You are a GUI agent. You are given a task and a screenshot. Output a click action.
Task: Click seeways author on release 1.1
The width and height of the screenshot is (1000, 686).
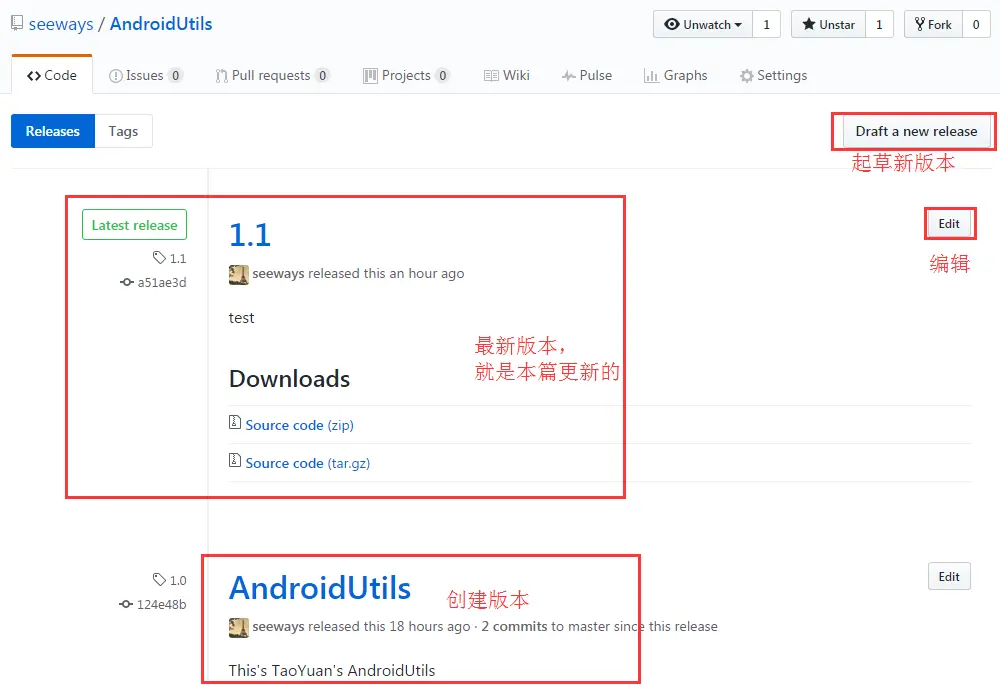tap(278, 274)
